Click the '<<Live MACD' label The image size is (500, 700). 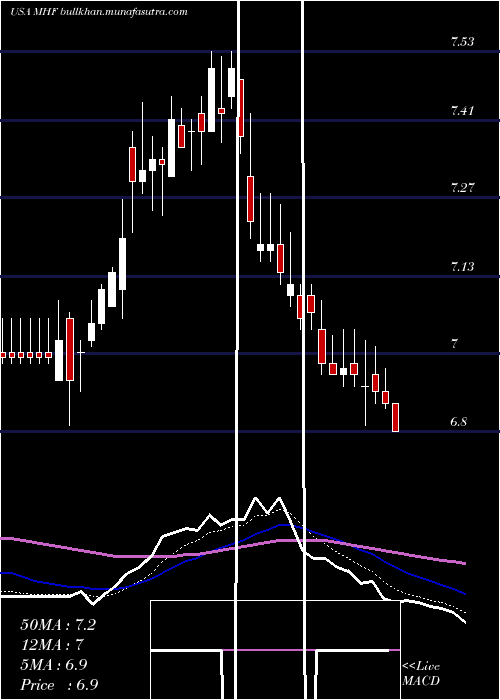click(x=421, y=674)
